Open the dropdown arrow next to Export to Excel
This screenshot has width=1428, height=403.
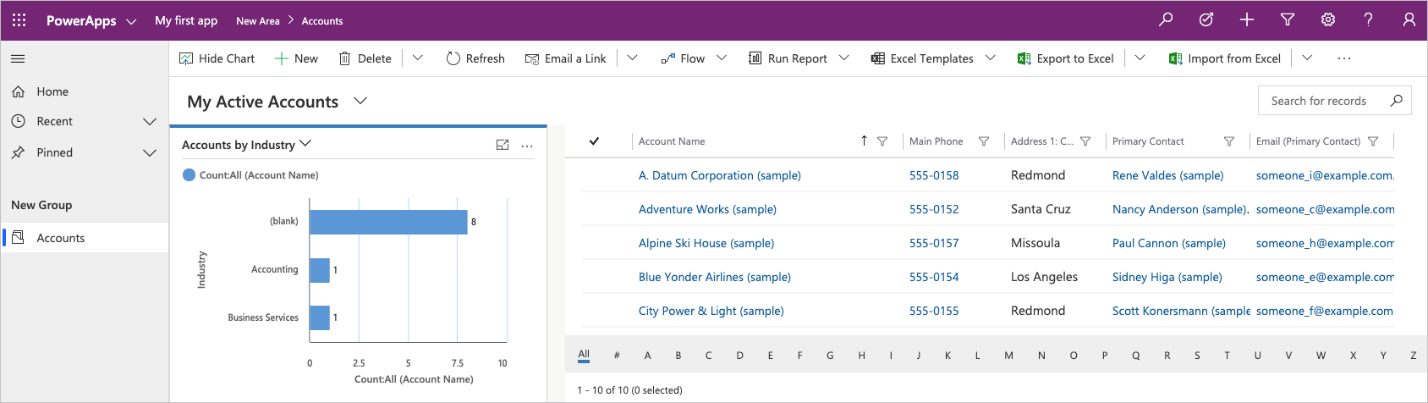point(1140,58)
